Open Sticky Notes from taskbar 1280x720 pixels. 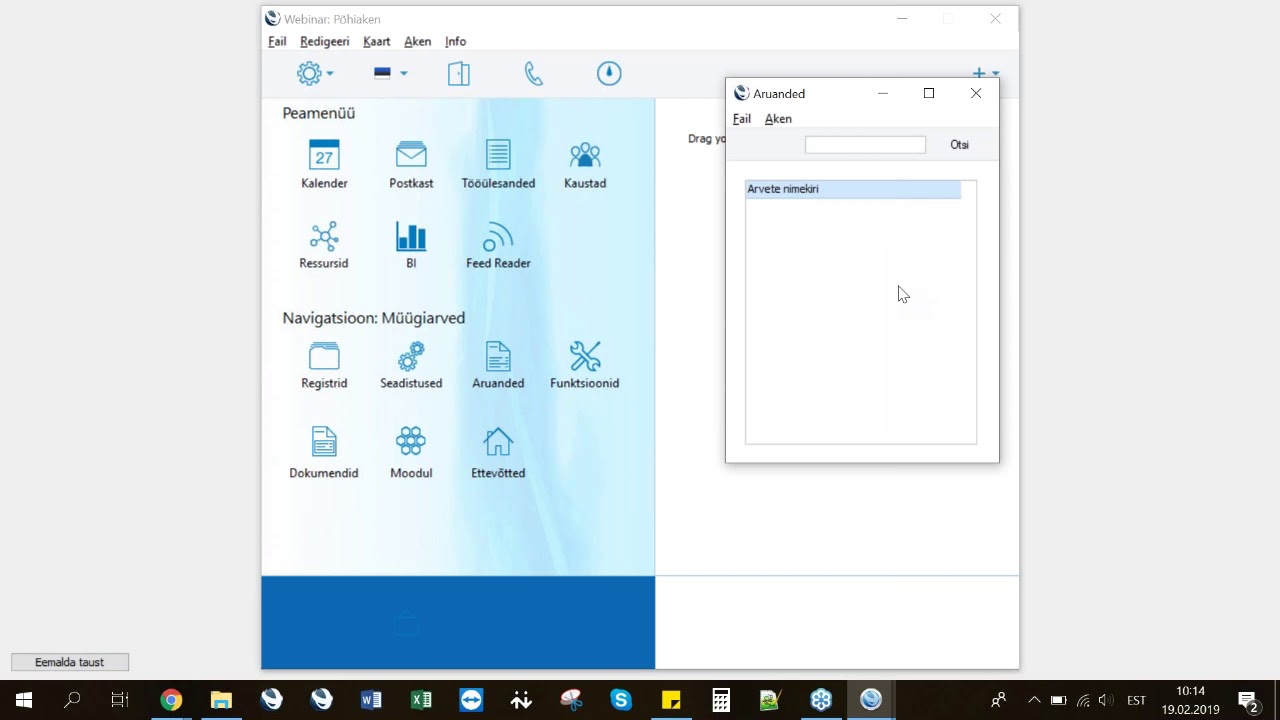coord(671,700)
